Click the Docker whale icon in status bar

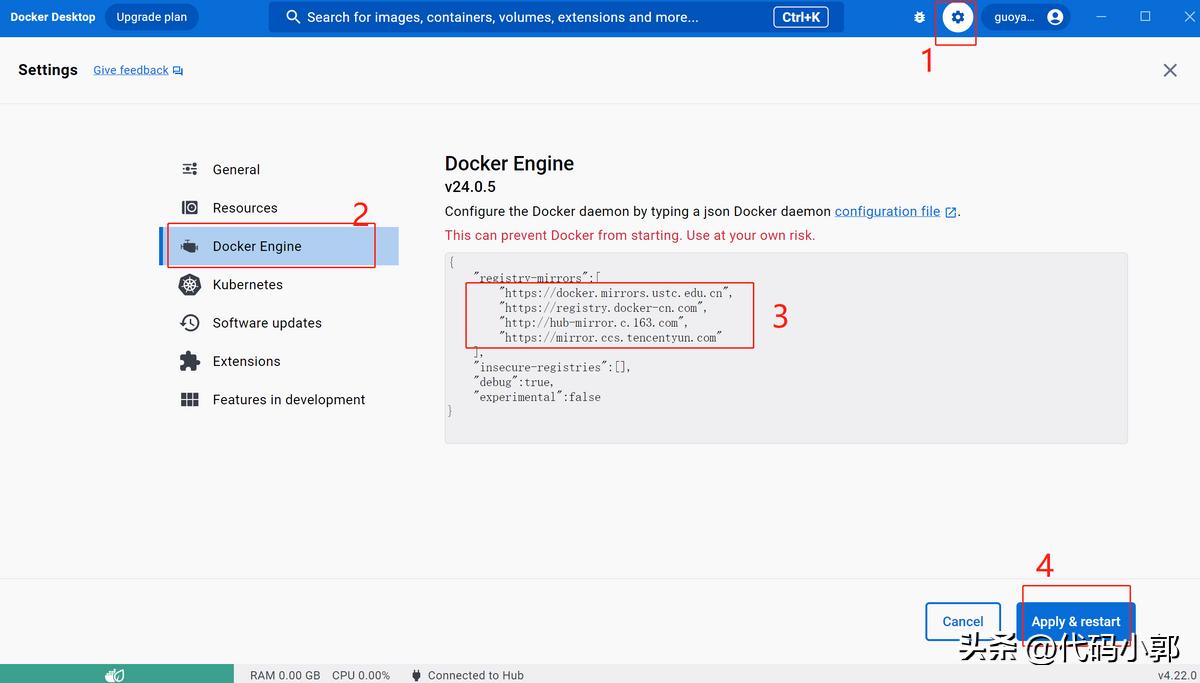117,674
